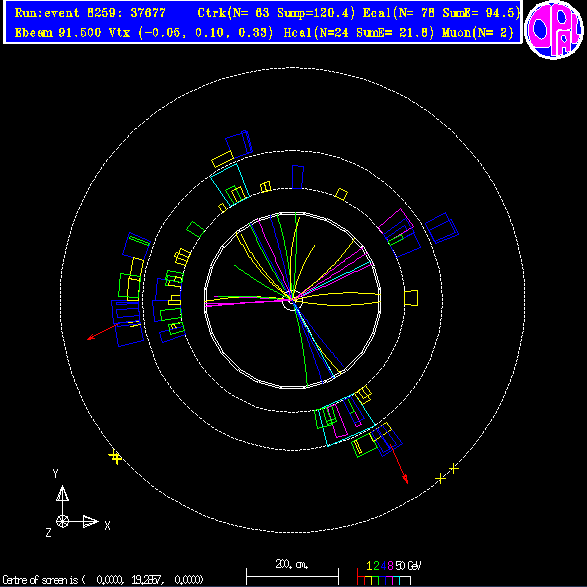Select the isolated yellow calorimeter box at right
587x587 pixels.
(411, 298)
